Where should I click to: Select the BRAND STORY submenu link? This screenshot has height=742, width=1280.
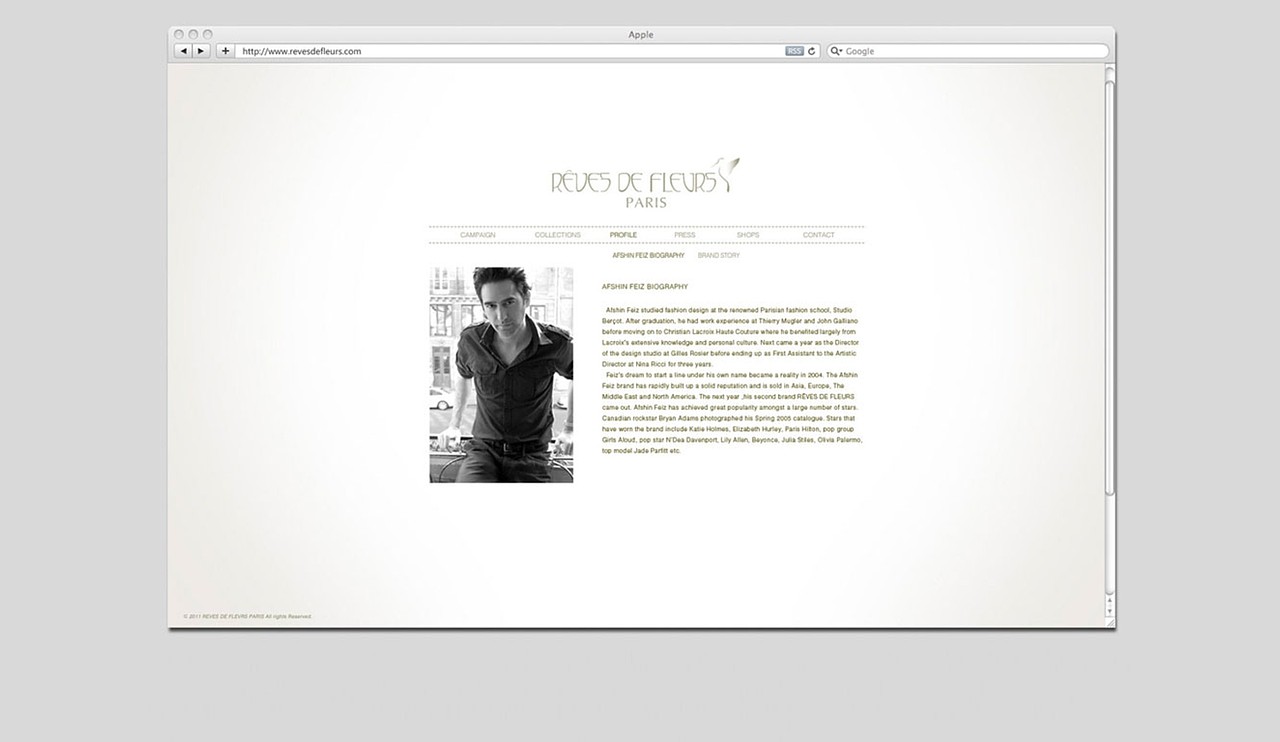719,256
